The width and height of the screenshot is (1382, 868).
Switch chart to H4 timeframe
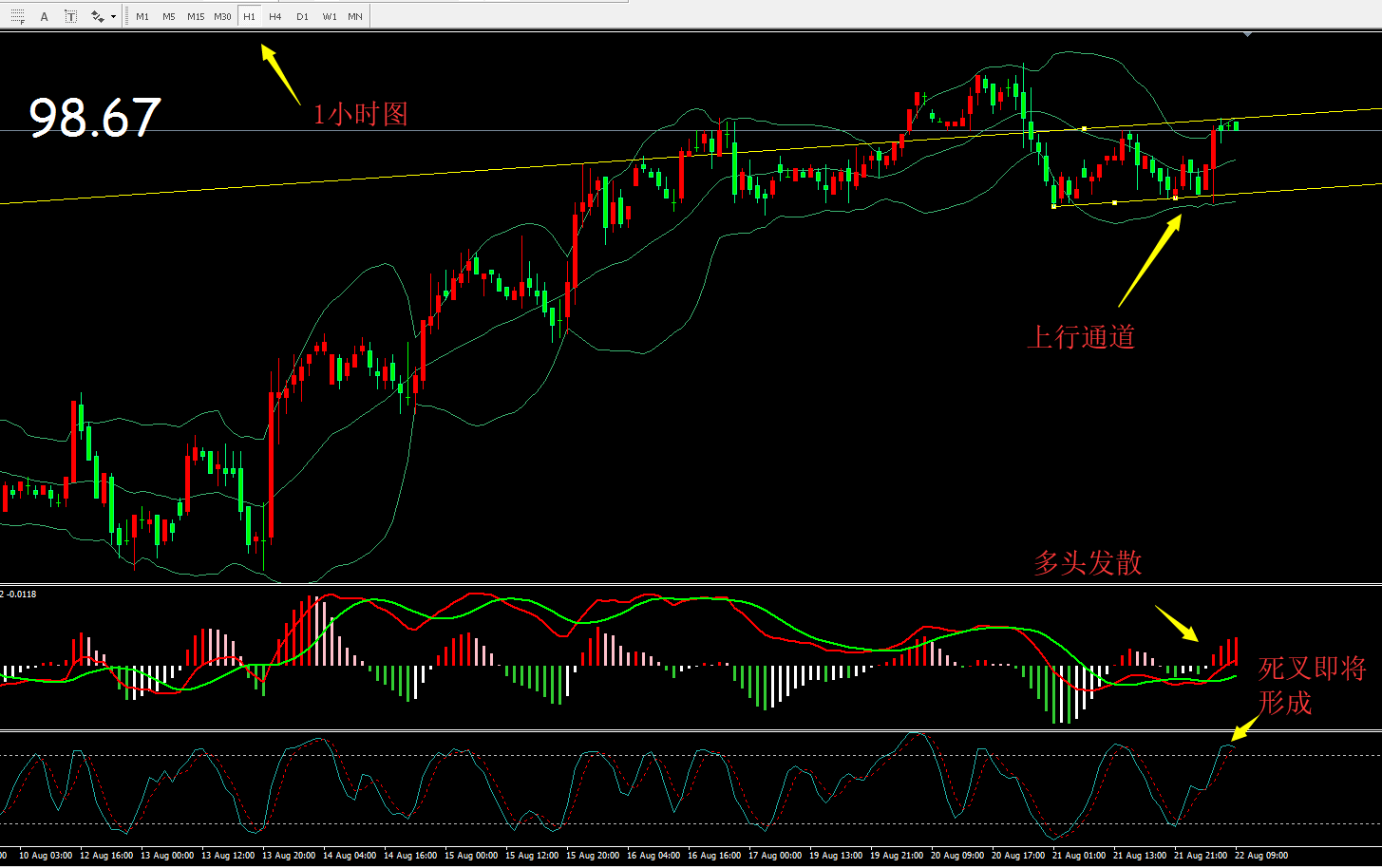(275, 16)
